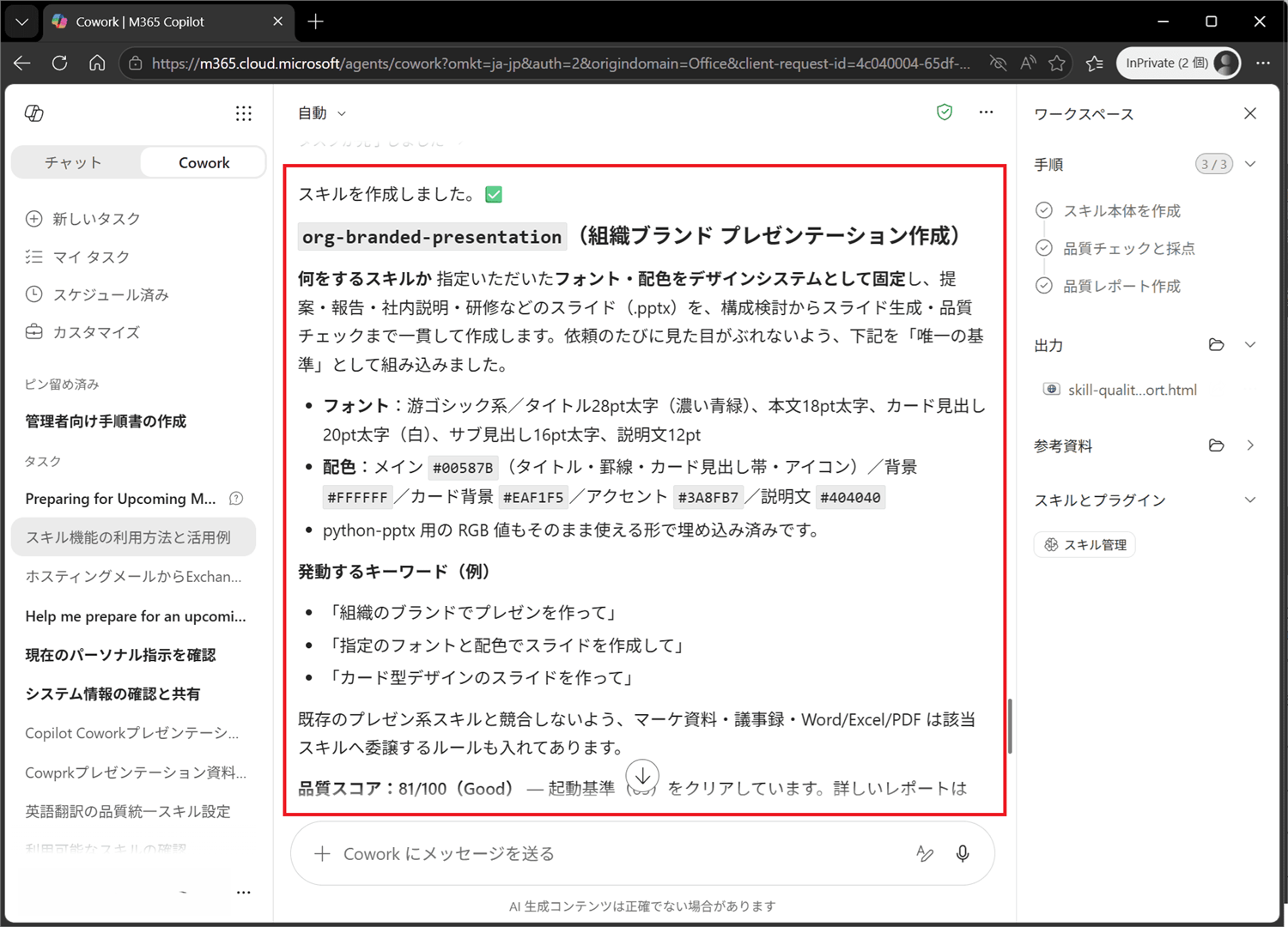The width and height of the screenshot is (1288, 927).
Task: Click the plus attach icon in message box
Action: click(322, 854)
